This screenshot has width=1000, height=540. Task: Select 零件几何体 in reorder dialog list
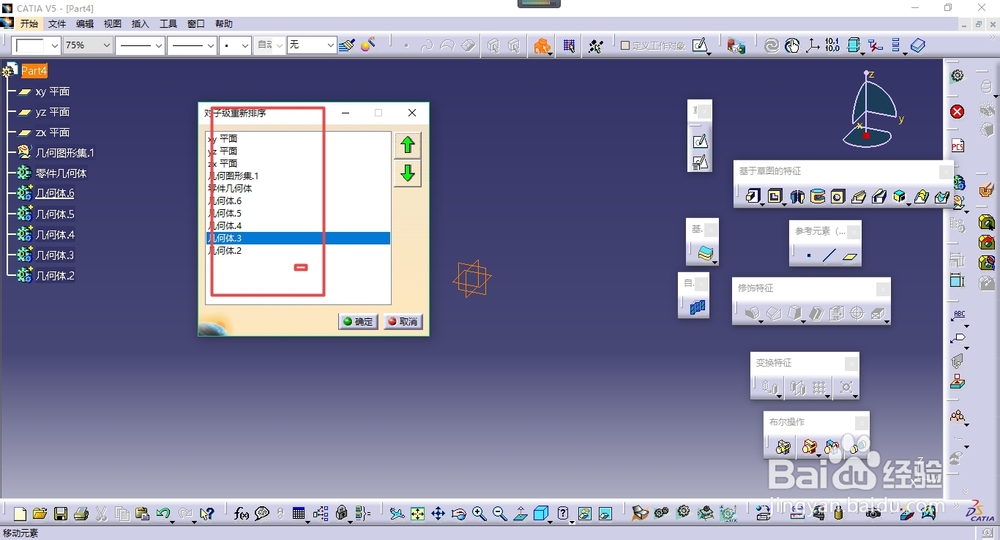click(x=298, y=189)
